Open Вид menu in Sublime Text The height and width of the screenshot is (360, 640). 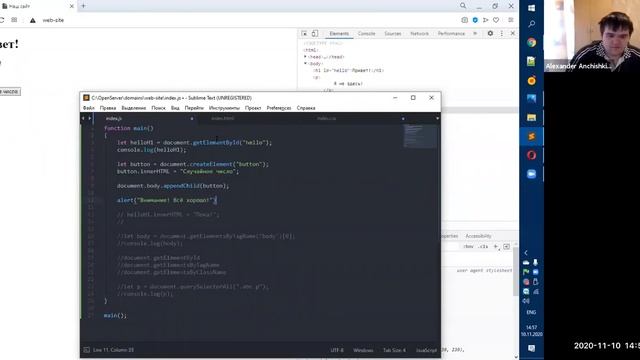click(x=175, y=108)
